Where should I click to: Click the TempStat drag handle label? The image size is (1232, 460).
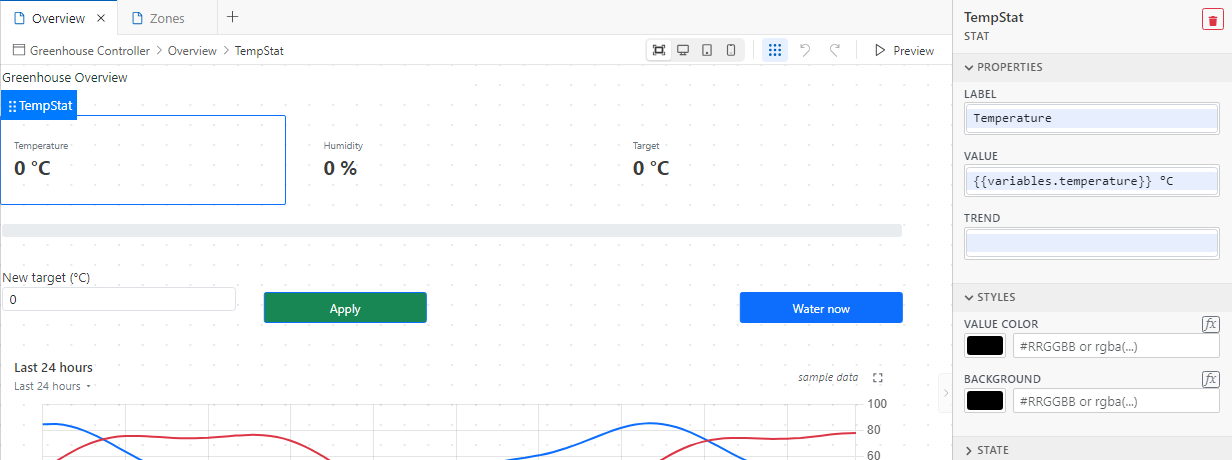click(x=40, y=105)
